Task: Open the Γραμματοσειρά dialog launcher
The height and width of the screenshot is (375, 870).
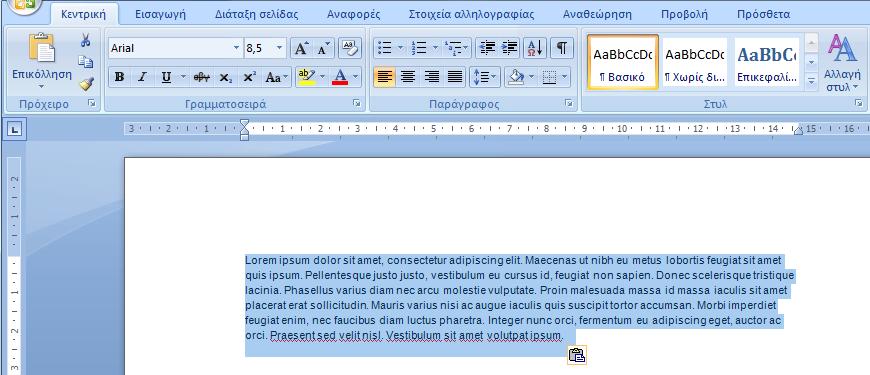Action: 356,103
